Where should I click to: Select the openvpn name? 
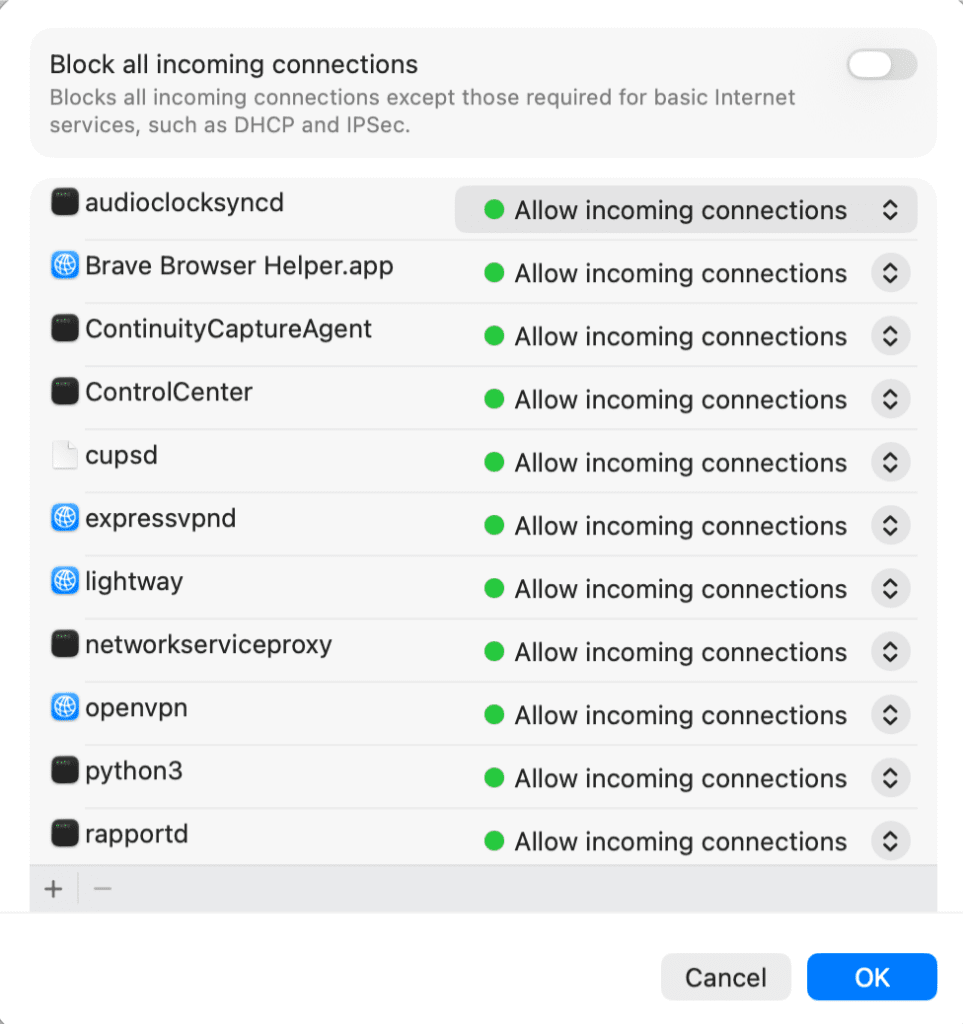[x=136, y=709]
